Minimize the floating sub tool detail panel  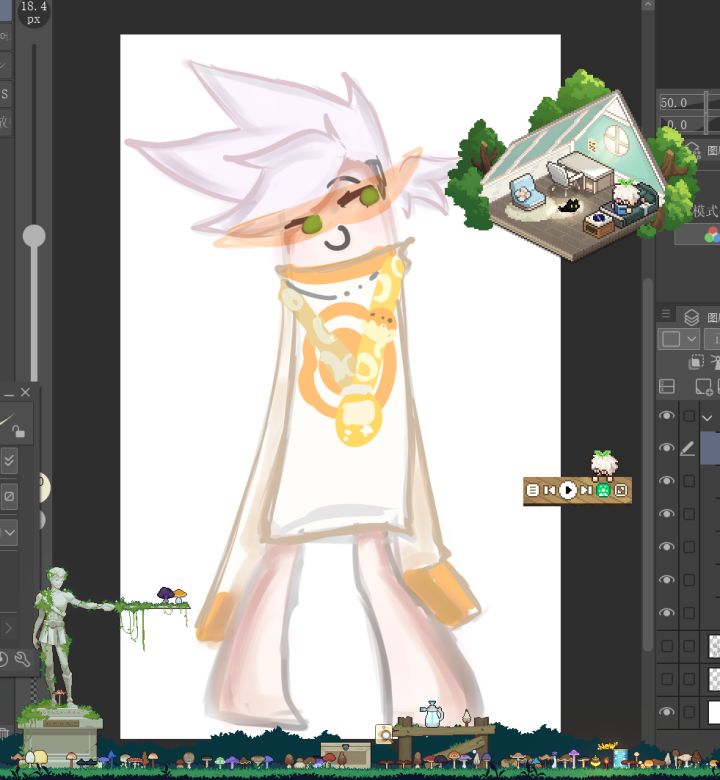(8, 395)
